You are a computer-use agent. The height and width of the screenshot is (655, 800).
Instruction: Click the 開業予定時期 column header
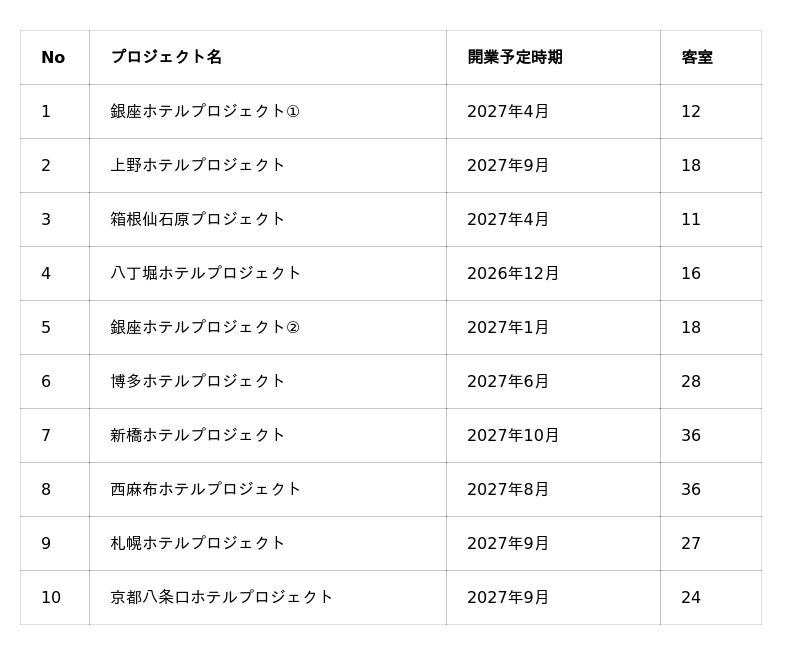point(514,57)
